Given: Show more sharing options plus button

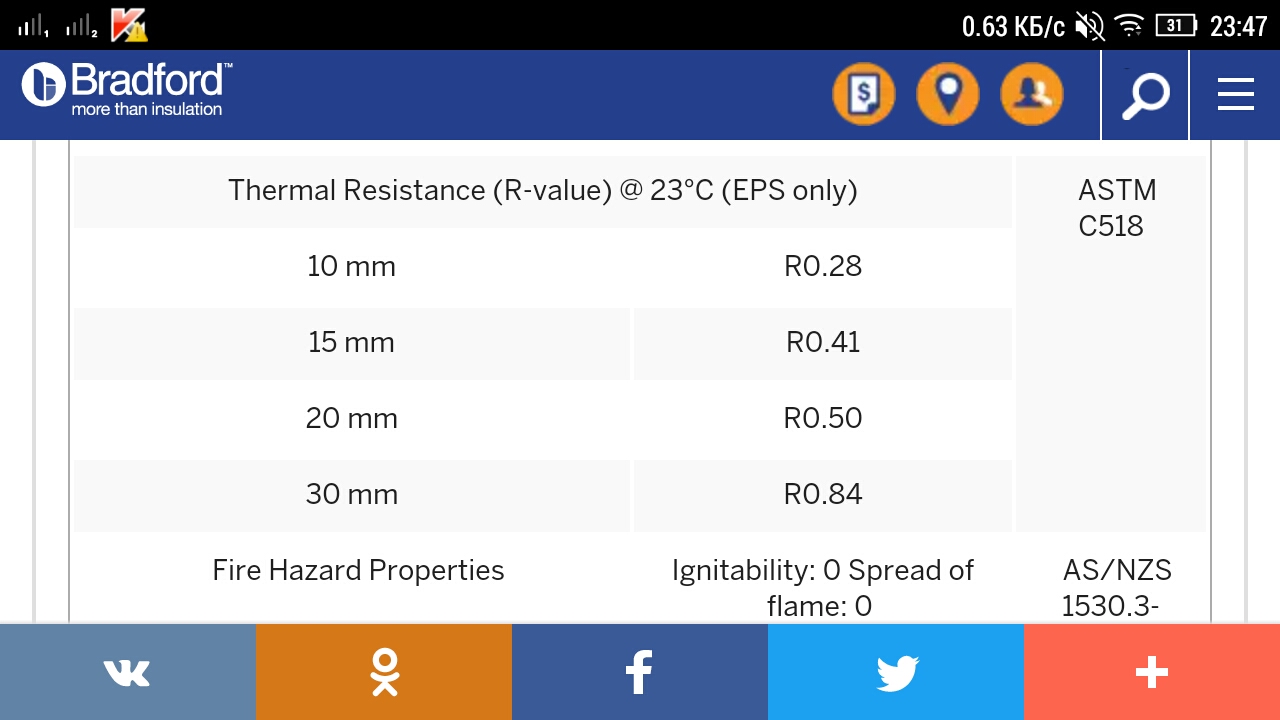Looking at the screenshot, I should click(1152, 672).
